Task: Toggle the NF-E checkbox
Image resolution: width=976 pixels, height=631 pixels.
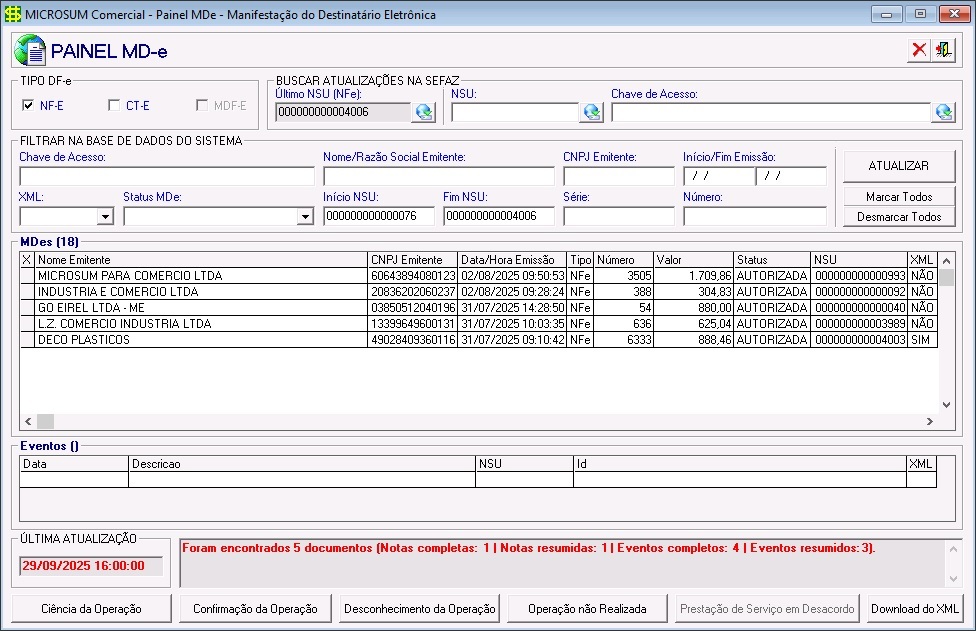Action: tap(28, 105)
